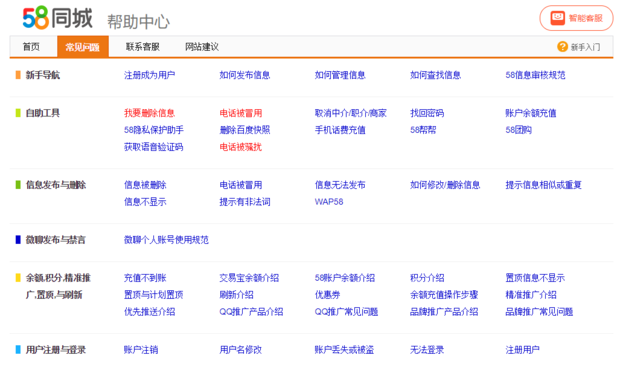Open QQ推广产品介绍 link

pos(251,312)
